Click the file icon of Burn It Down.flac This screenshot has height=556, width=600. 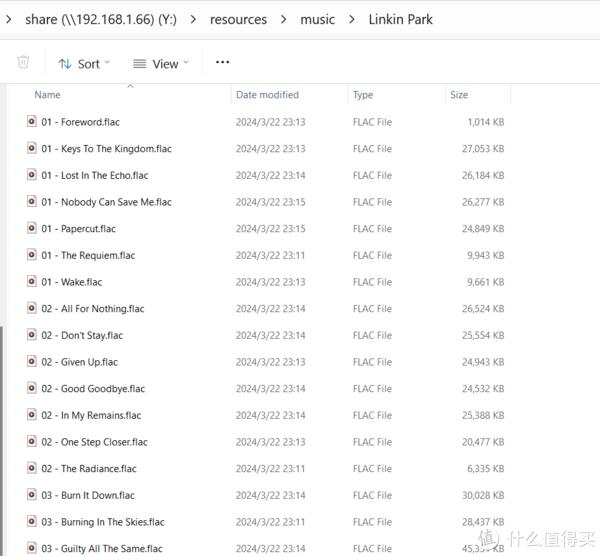click(x=32, y=495)
